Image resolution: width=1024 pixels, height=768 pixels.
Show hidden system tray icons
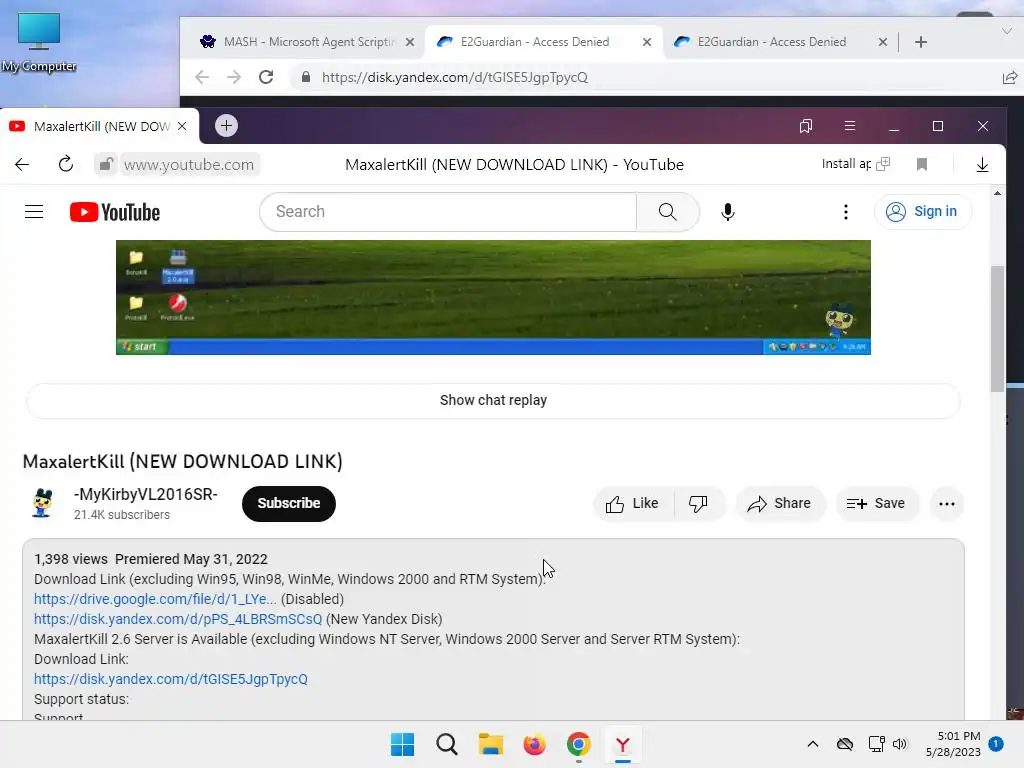812,744
